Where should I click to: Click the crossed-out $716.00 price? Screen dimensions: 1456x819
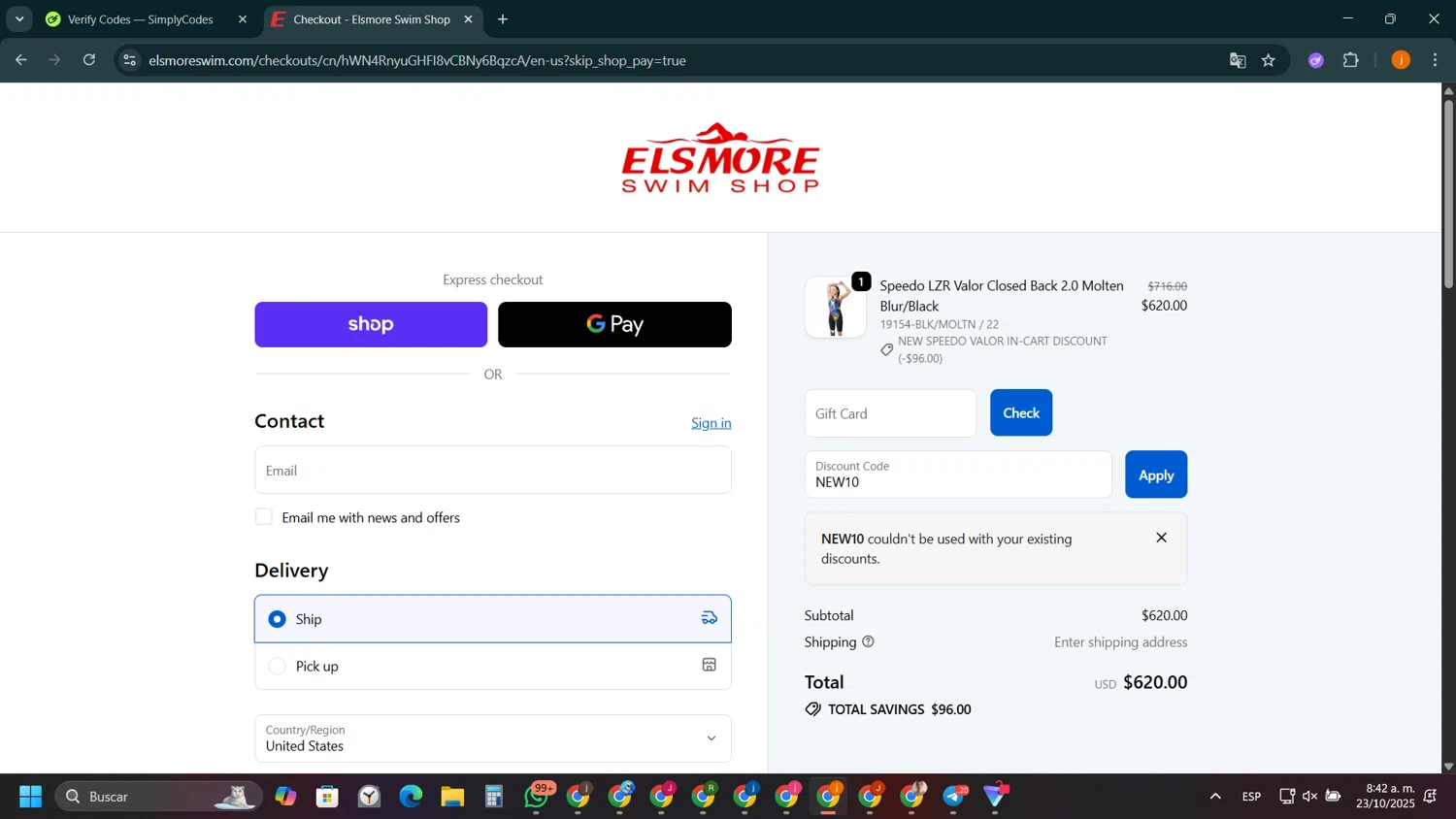pyautogui.click(x=1167, y=286)
